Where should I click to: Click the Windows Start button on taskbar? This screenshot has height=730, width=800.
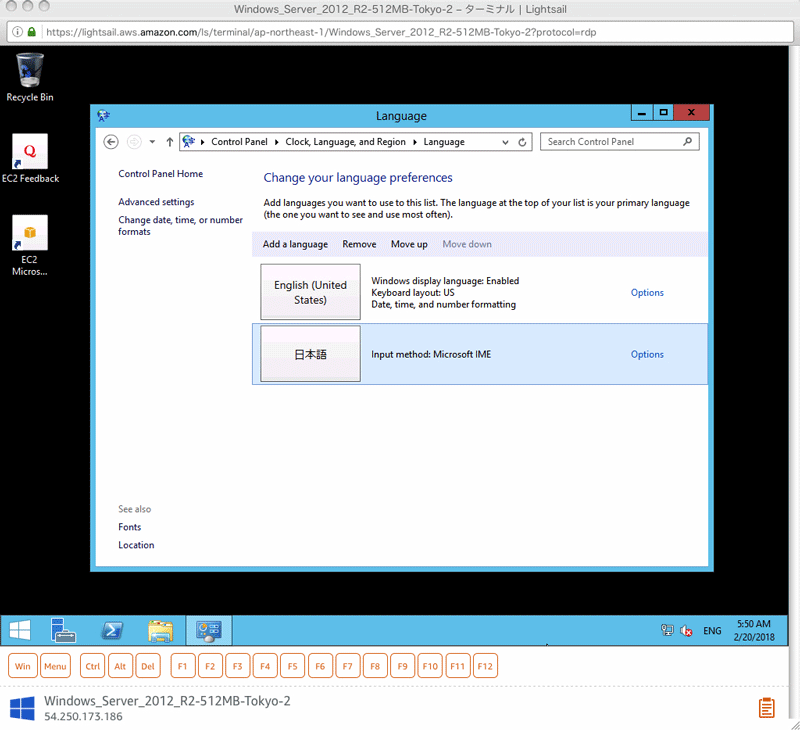(20, 631)
